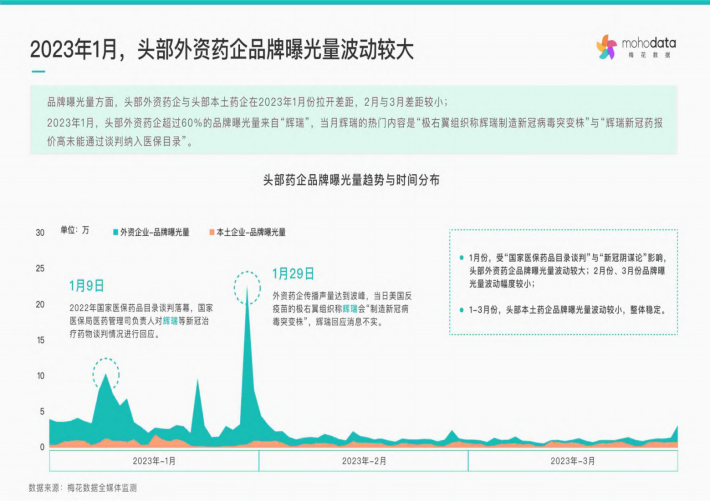This screenshot has width=710, height=501.
Task: Click the 本土企业-品牌曝光量 legend label
Action: (x=251, y=232)
